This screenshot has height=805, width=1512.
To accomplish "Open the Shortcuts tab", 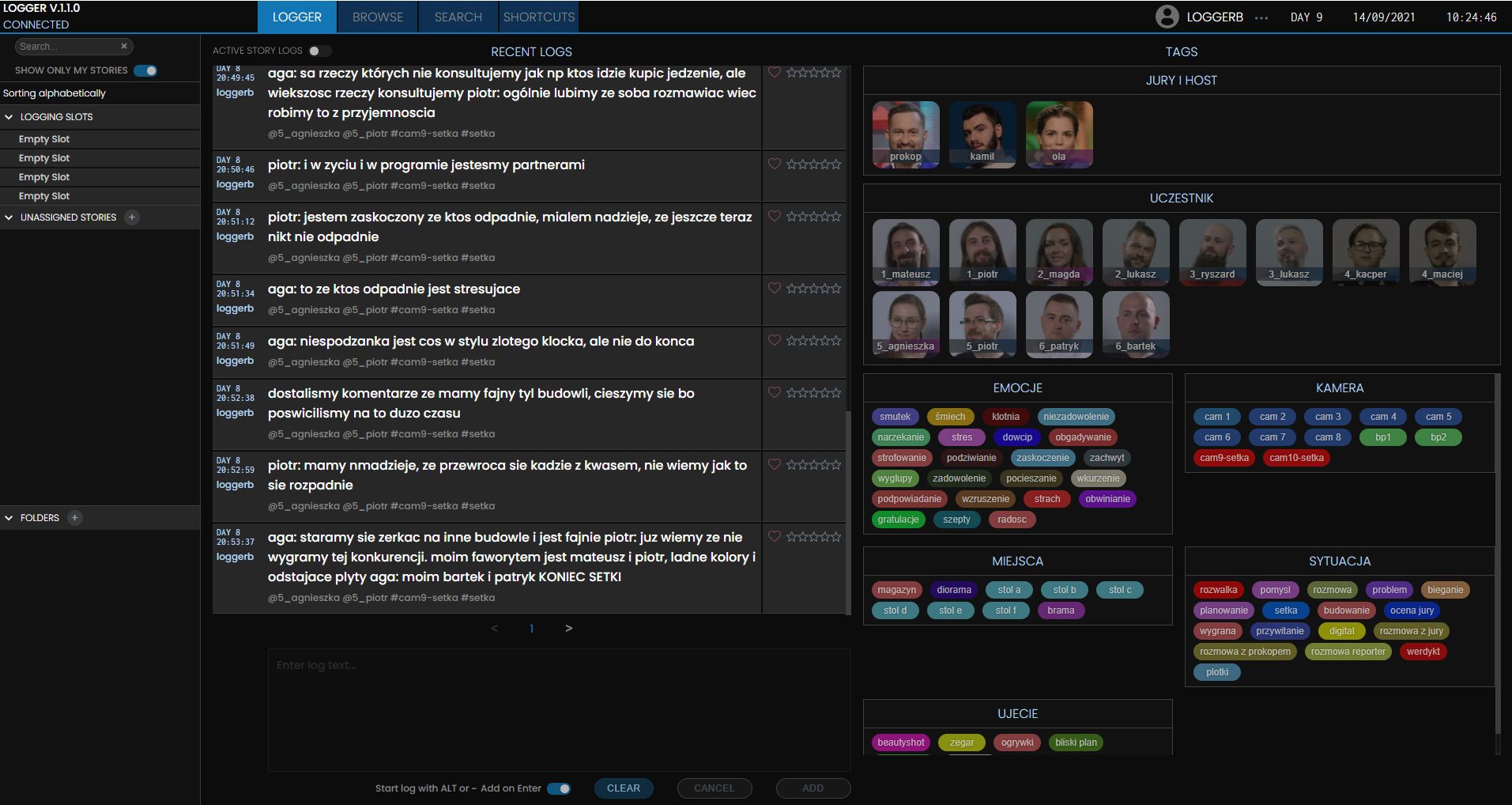I will click(539, 17).
